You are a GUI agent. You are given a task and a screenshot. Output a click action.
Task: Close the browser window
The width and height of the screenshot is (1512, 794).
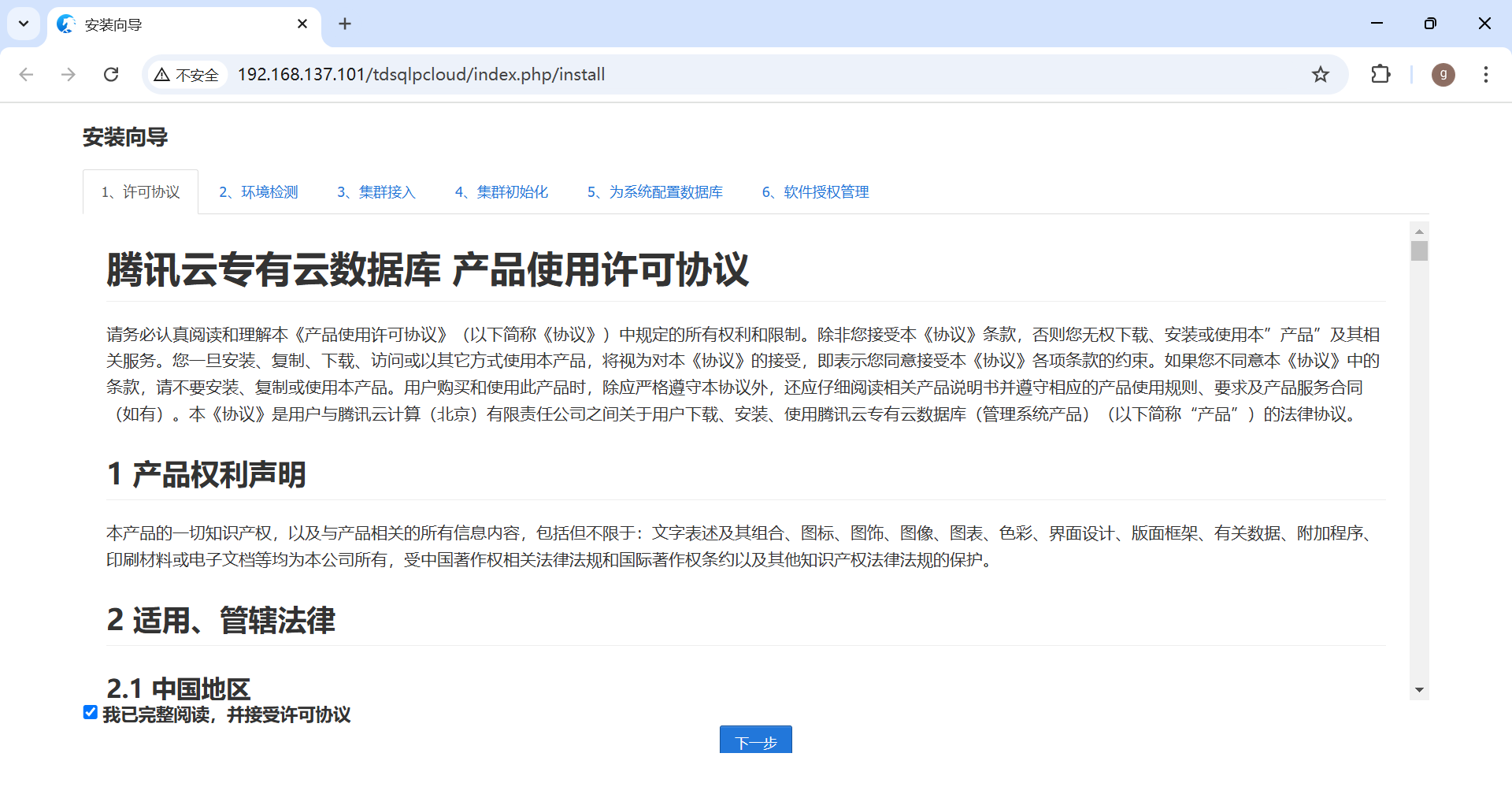1484,24
